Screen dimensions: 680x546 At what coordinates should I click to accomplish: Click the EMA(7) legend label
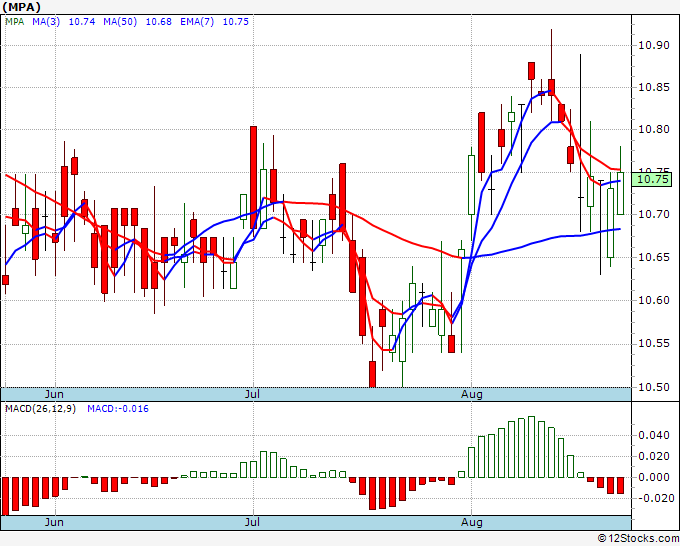pos(197,22)
